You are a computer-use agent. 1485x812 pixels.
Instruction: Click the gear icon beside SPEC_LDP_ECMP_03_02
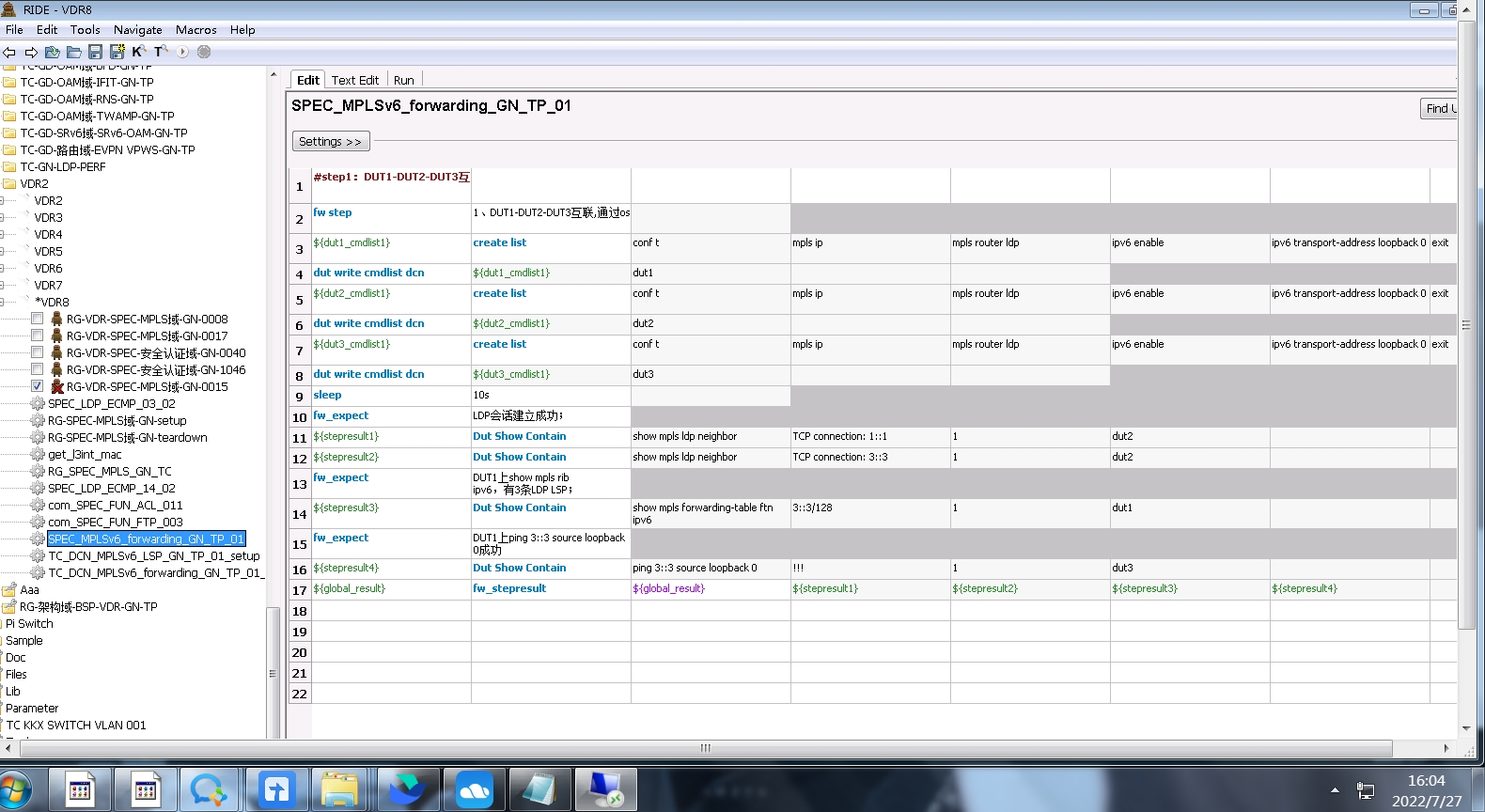(38, 403)
